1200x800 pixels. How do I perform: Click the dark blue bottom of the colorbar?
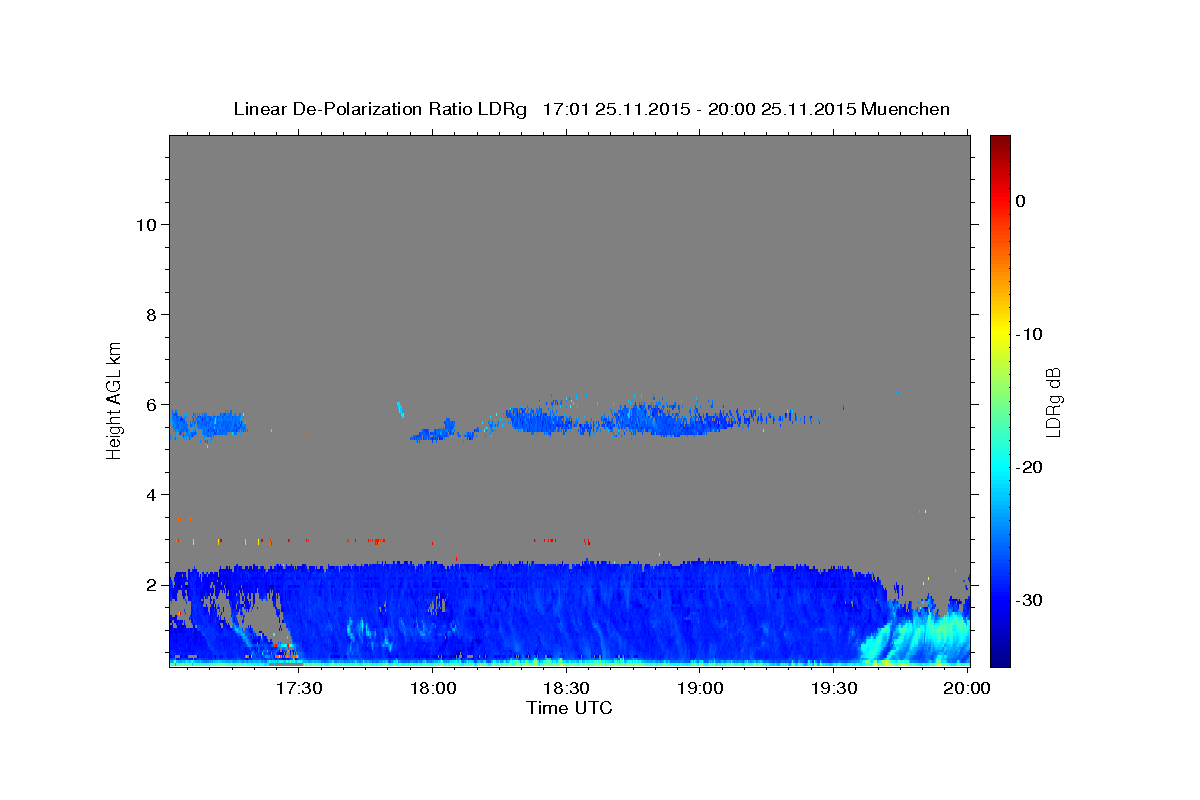(x=1000, y=657)
